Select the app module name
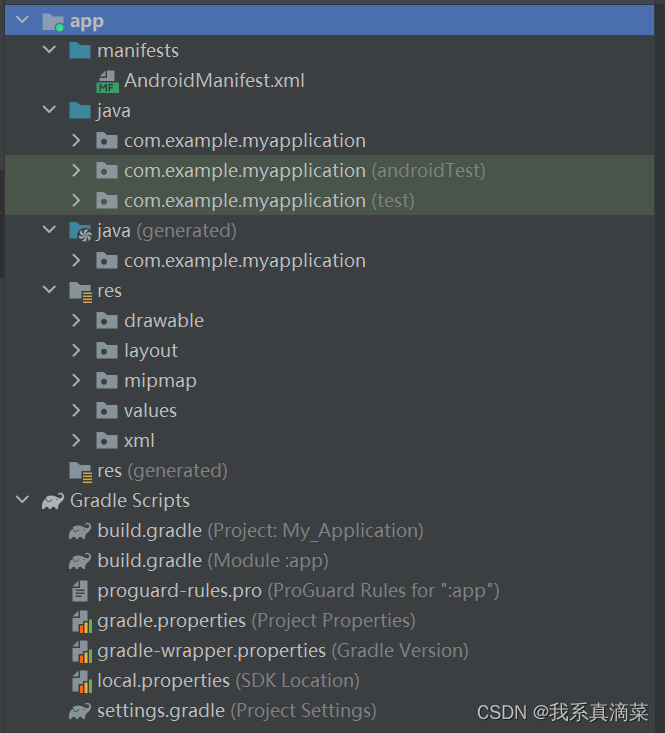Viewport: 665px width, 733px height. pos(87,22)
